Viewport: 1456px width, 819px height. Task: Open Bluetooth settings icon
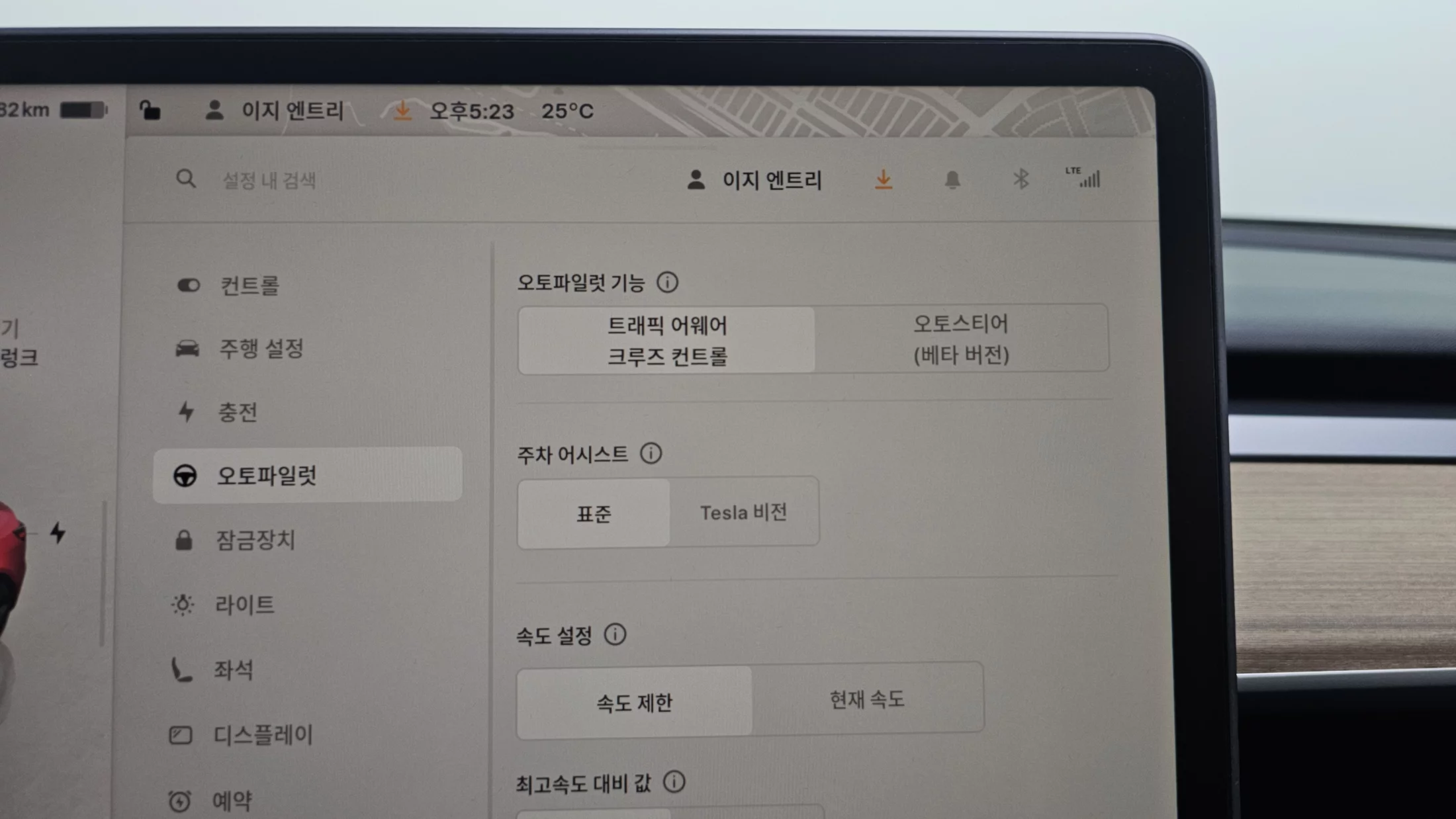tap(1021, 179)
